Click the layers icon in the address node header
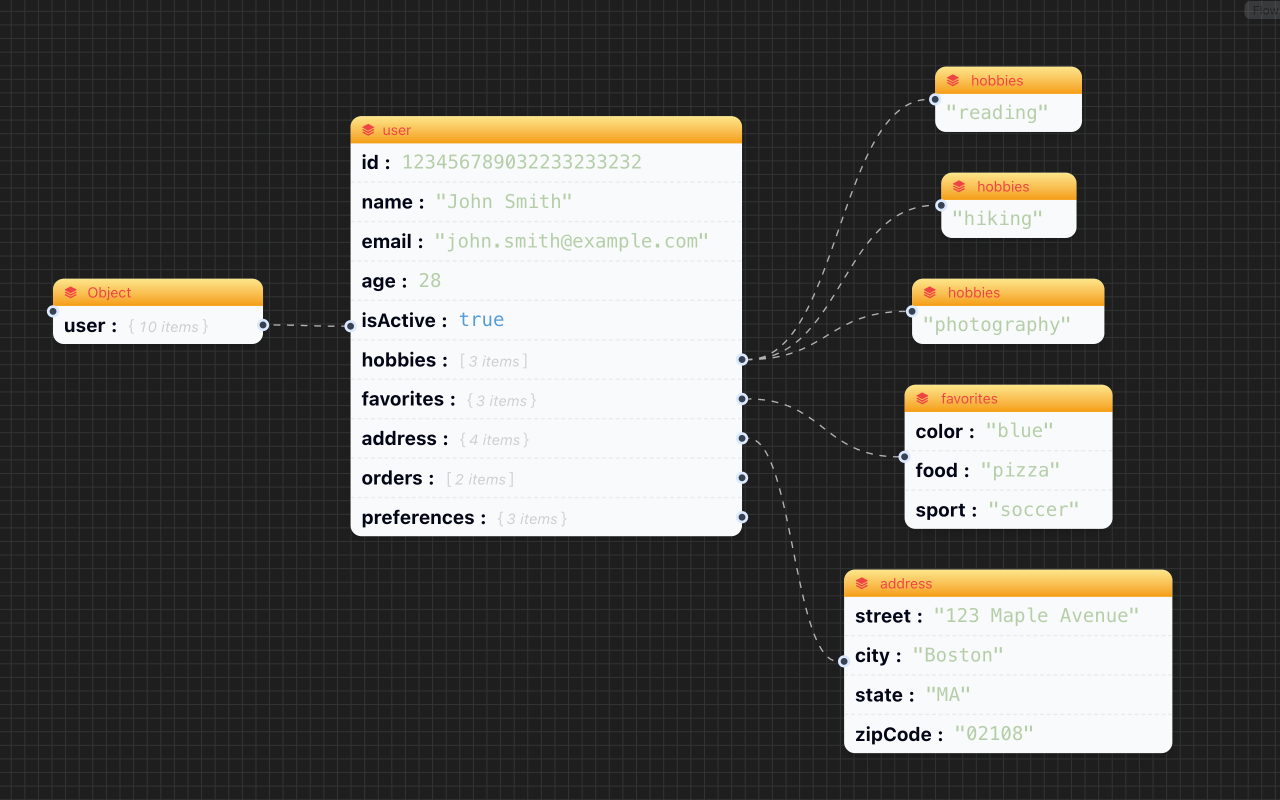This screenshot has width=1280, height=800. 862,584
